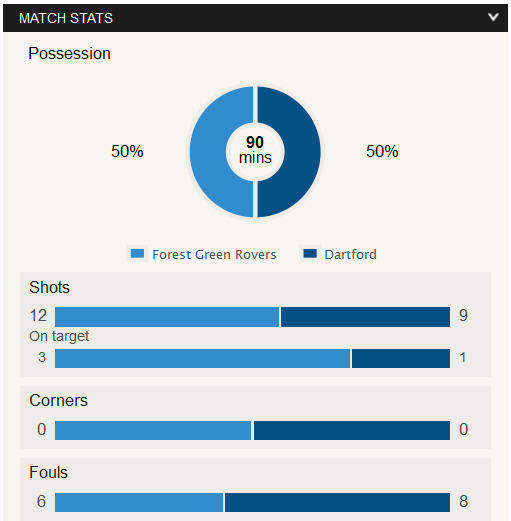Click Forest Green Rovers on-target bar
Image resolution: width=511 pixels, height=521 pixels.
pyautogui.click(x=203, y=358)
